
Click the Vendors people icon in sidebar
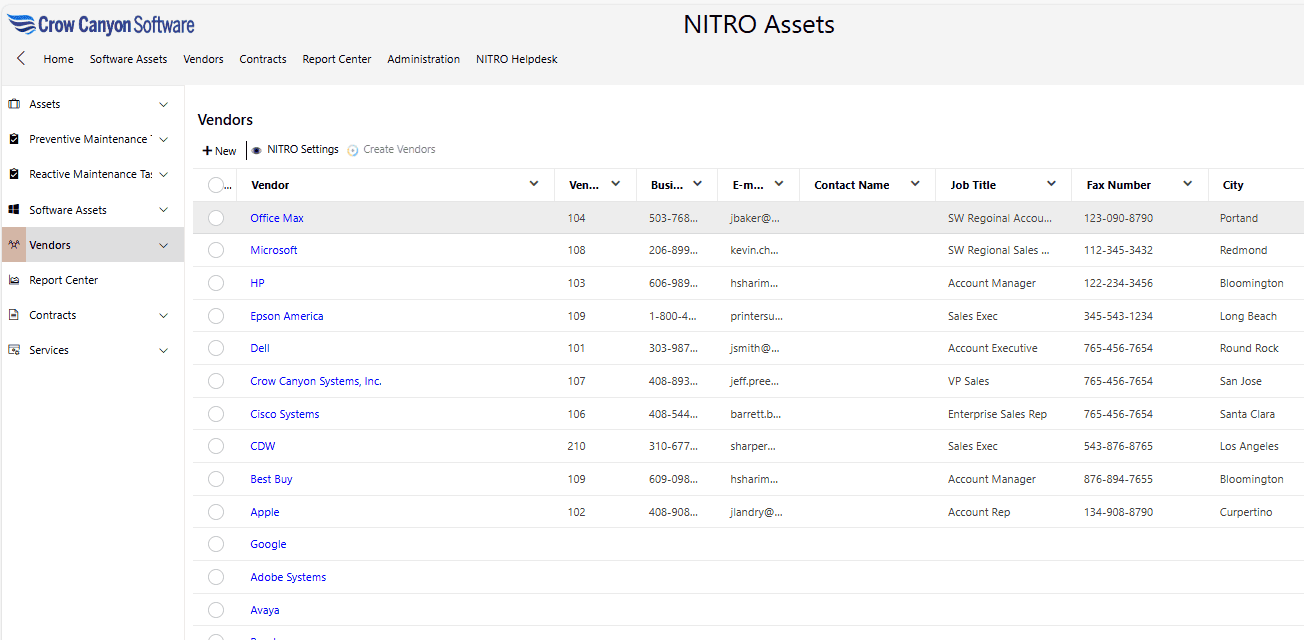click(x=14, y=245)
